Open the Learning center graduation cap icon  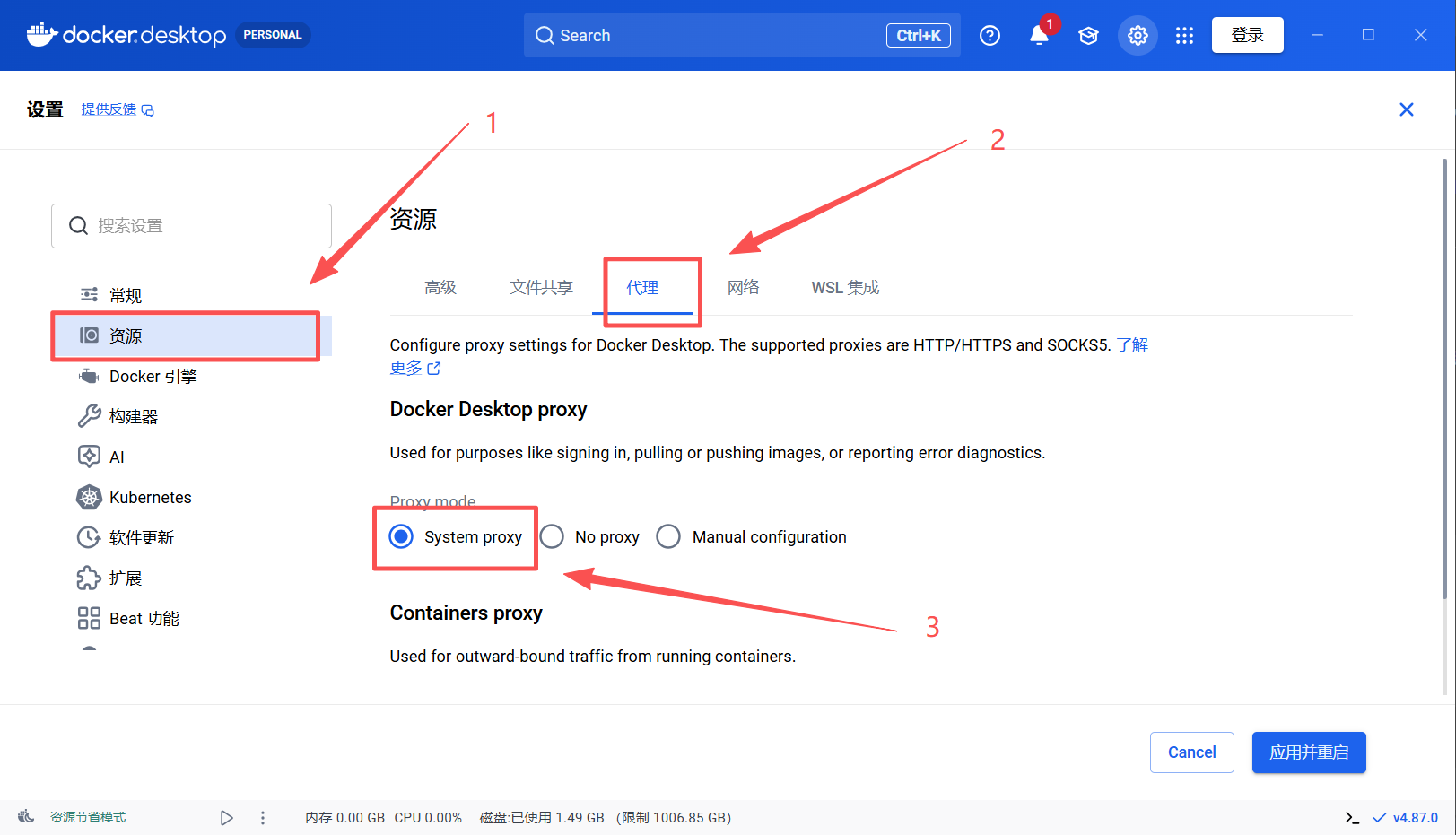1088,36
